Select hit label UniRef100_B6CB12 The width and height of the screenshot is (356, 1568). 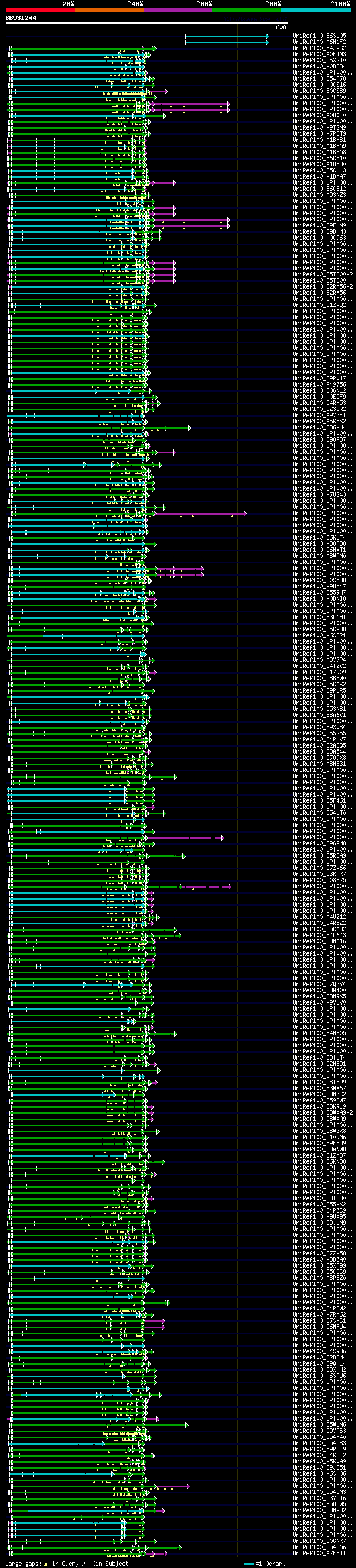(319, 189)
